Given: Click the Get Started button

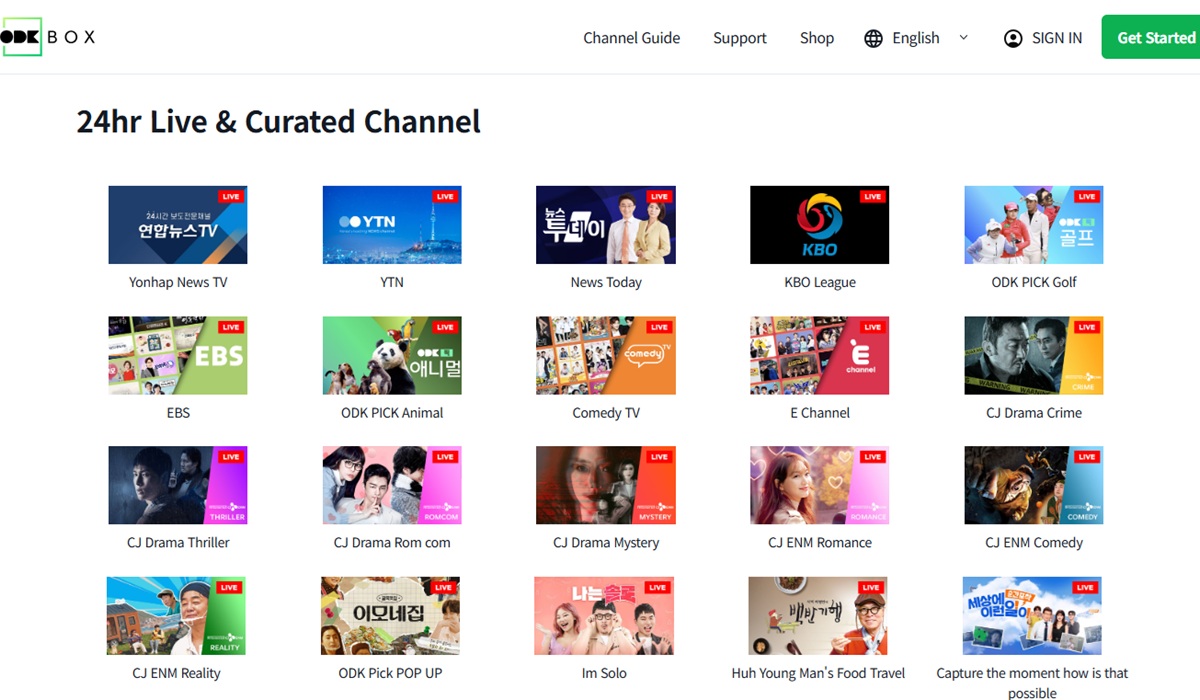Looking at the screenshot, I should 1155,37.
